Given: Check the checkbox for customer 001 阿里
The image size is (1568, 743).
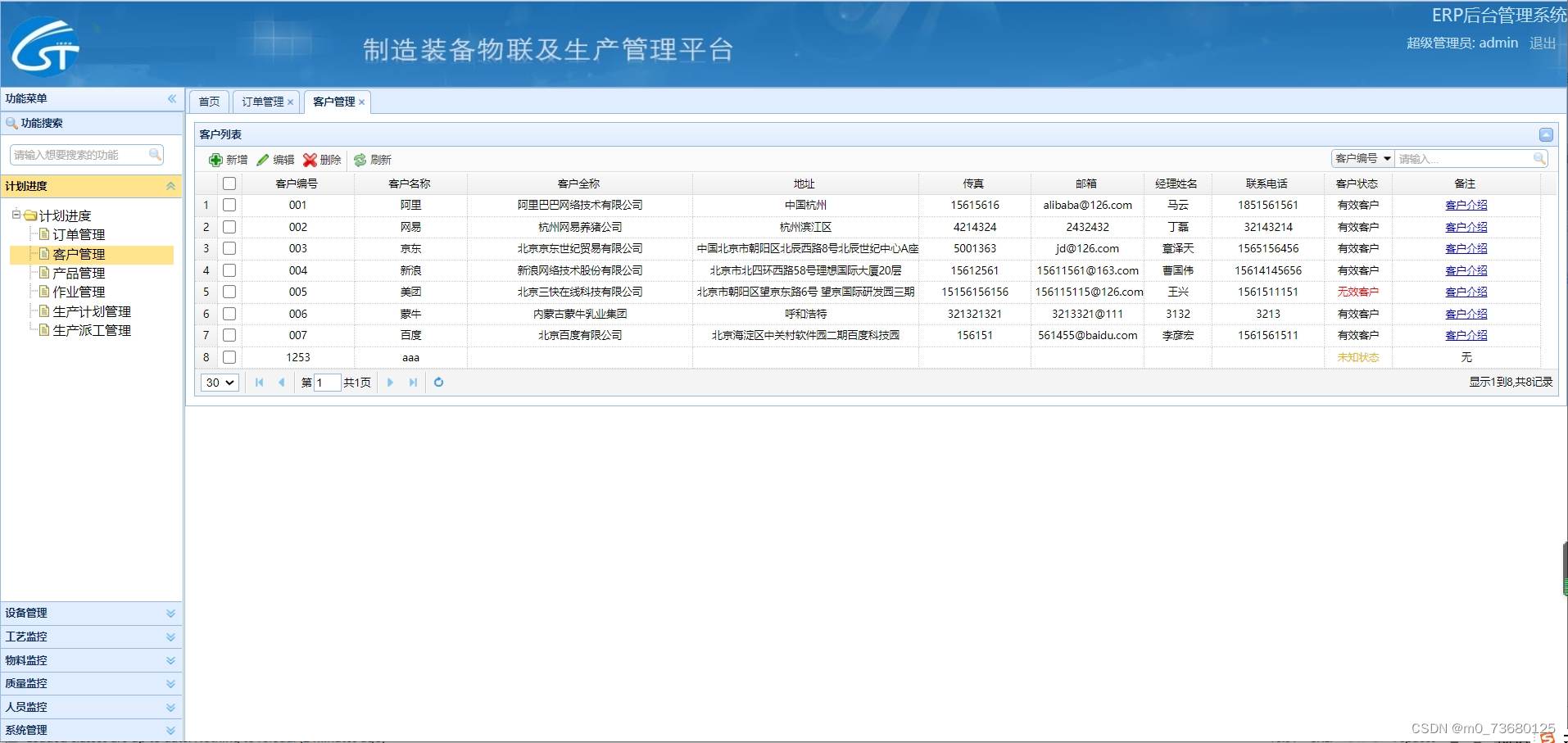Looking at the screenshot, I should [229, 205].
